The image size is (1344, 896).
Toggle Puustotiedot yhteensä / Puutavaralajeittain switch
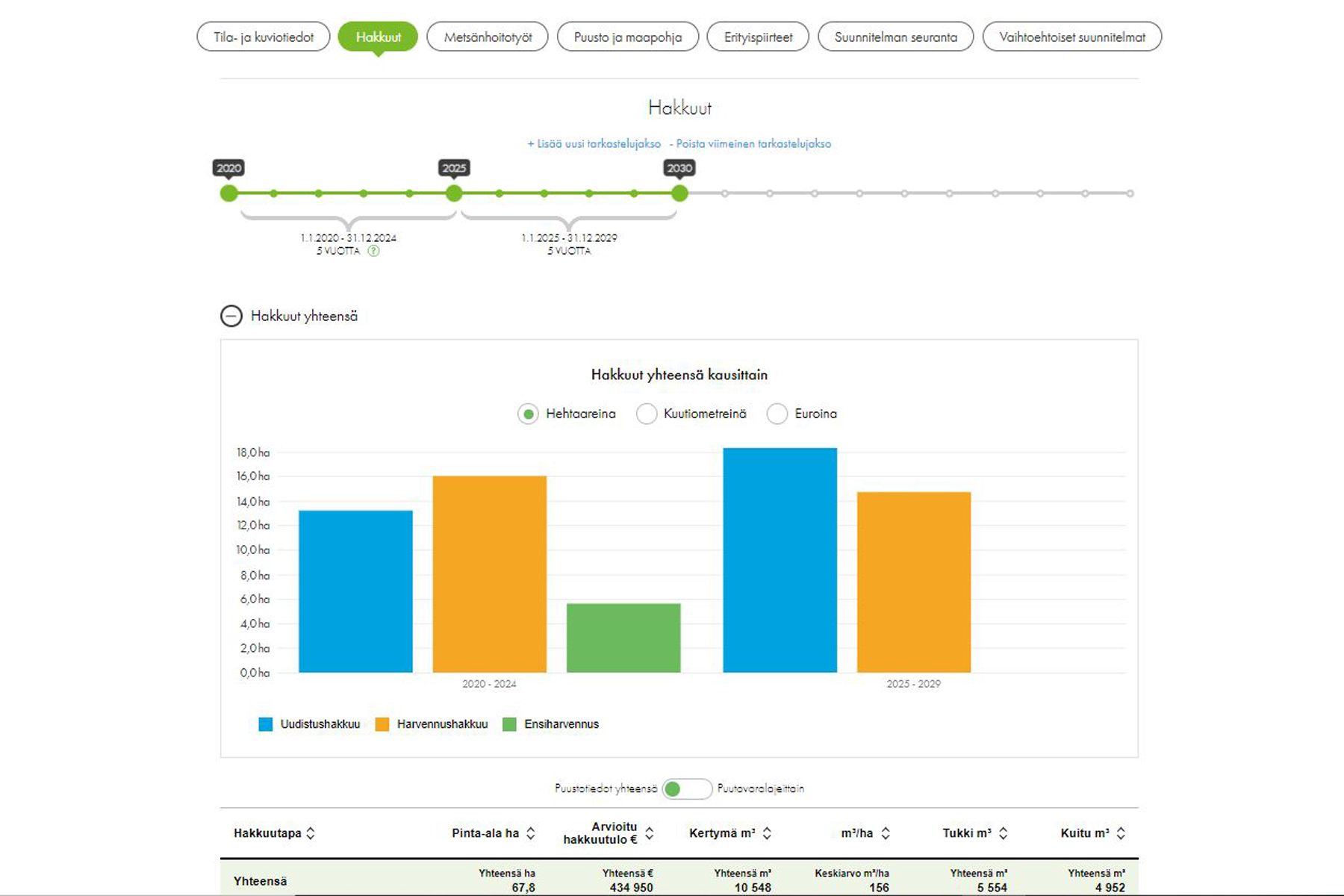(687, 789)
